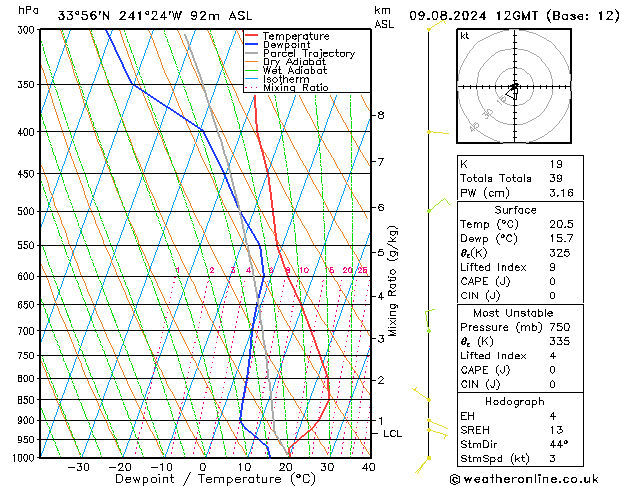Click the 850 hPa pressure label

click(x=26, y=400)
